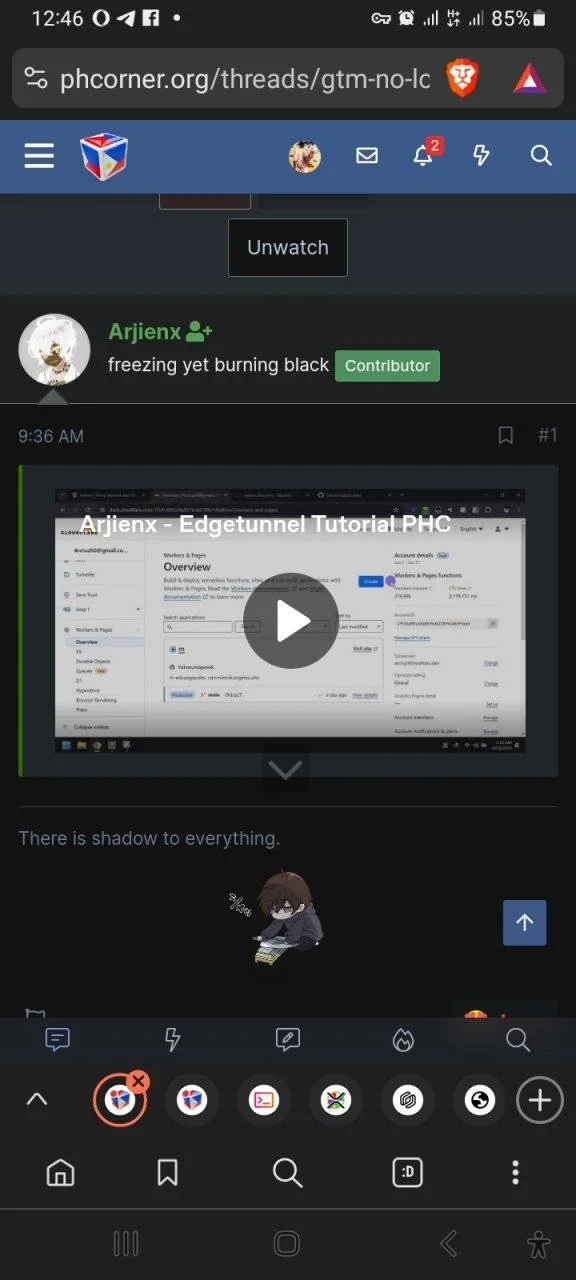Open the Arjienx username link
The height and width of the screenshot is (1280, 576).
(144, 332)
